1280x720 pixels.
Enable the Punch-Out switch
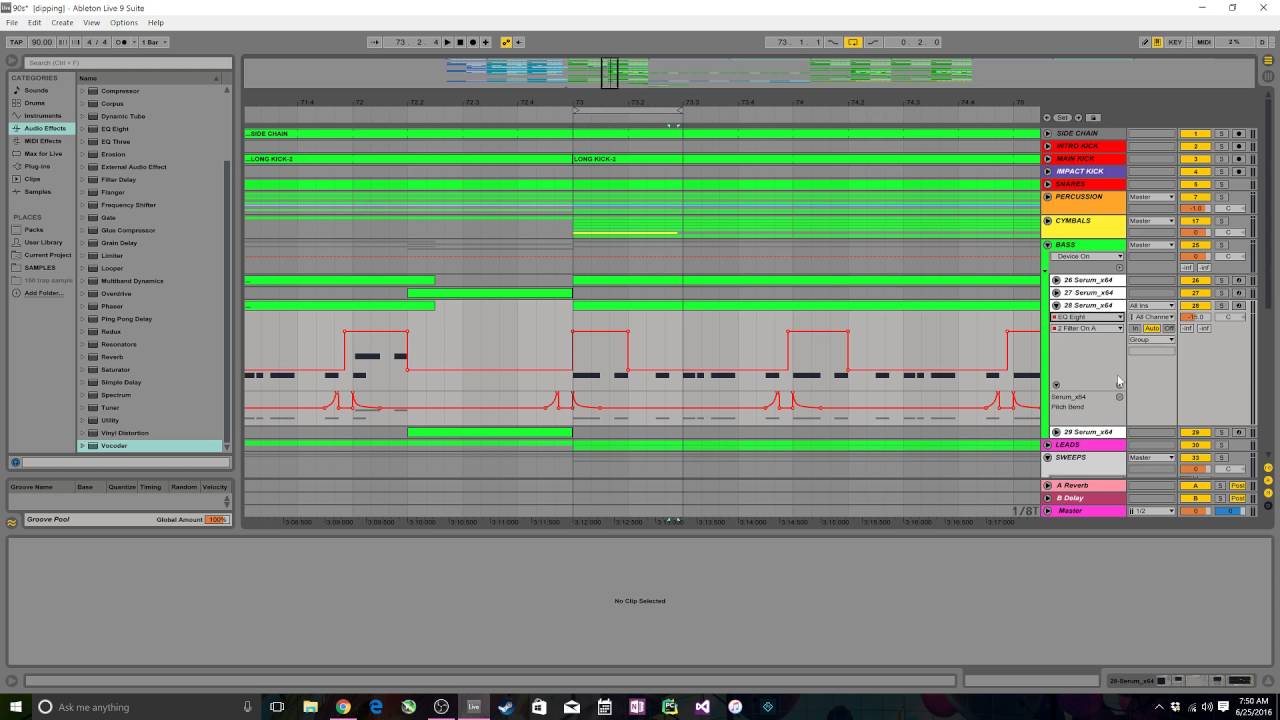tap(873, 42)
